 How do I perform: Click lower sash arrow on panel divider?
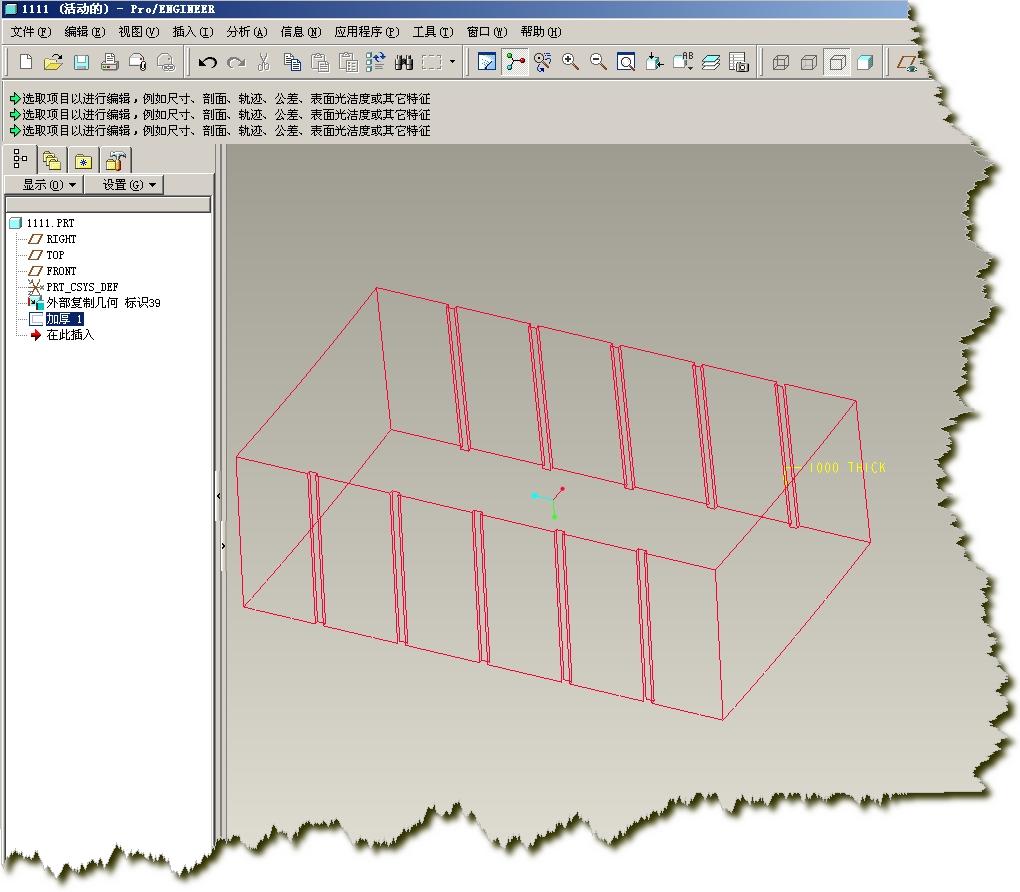click(223, 546)
